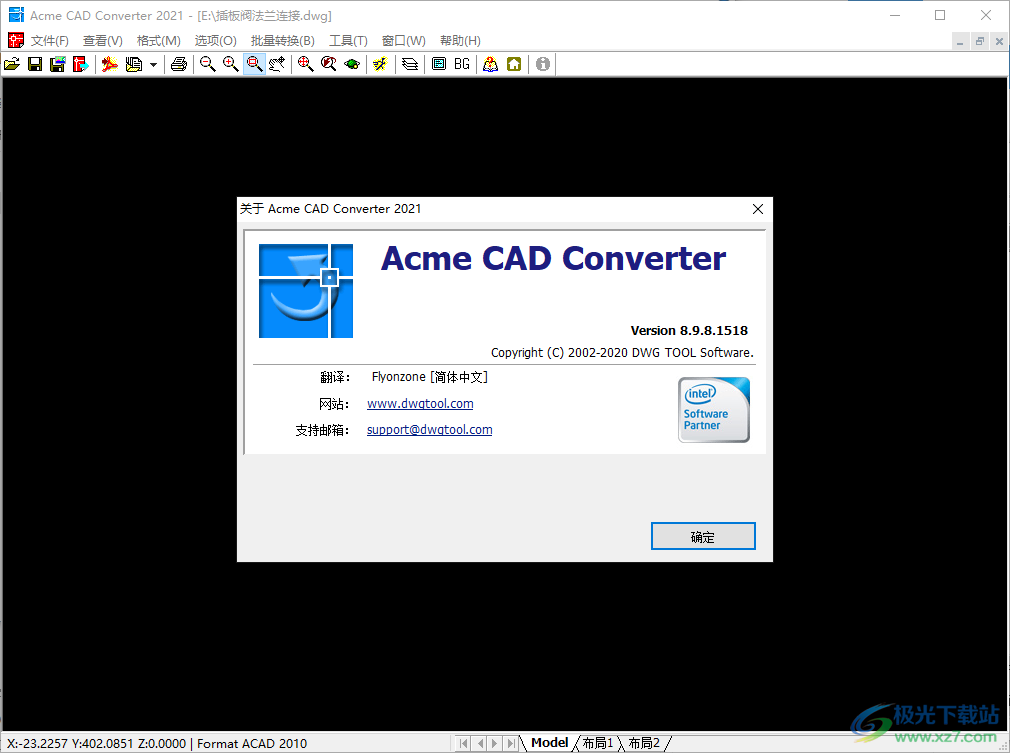Select the Zoom In magnifier

(231, 64)
